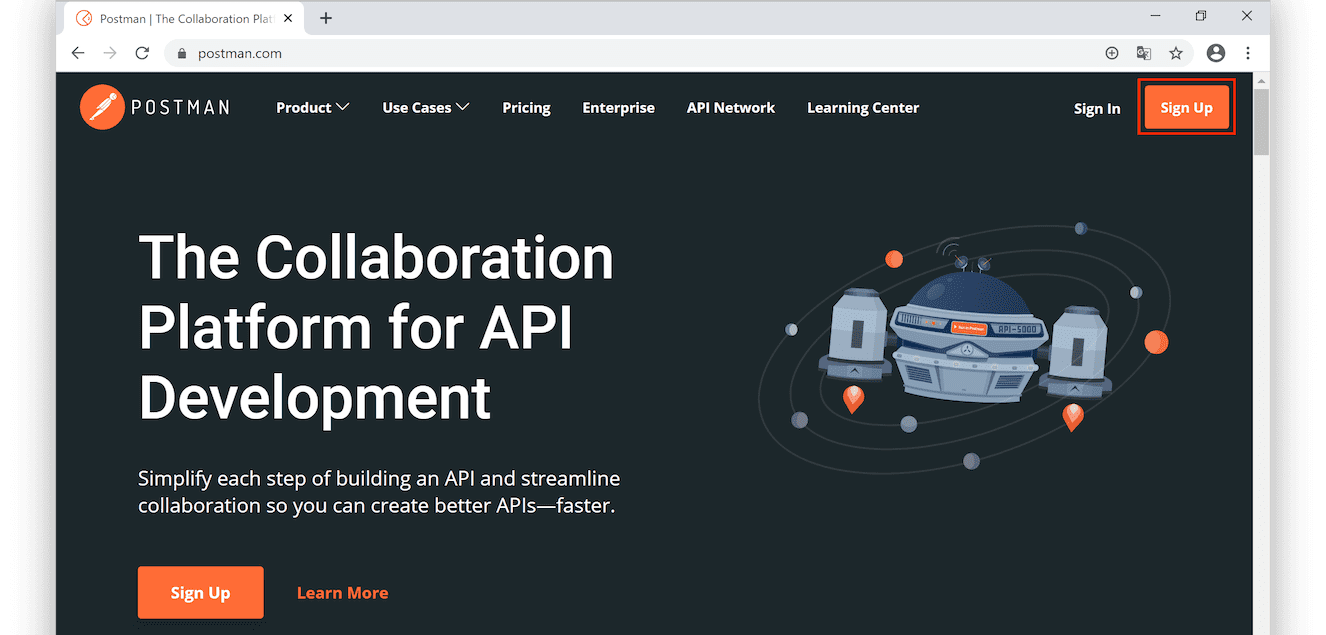Screen dimensions: 1326x635
Task: Click the Sign Up button in the header
Action: 1186,107
